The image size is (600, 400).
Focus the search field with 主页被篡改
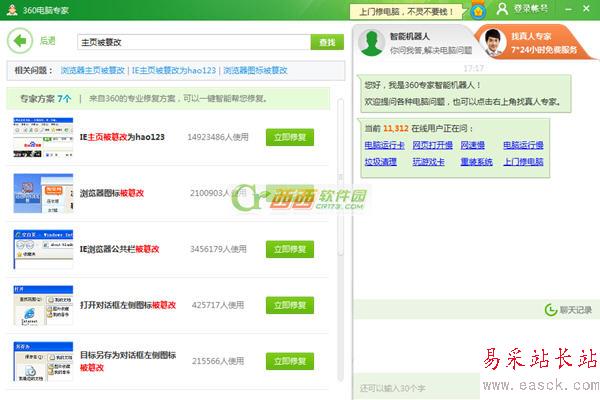tap(194, 42)
